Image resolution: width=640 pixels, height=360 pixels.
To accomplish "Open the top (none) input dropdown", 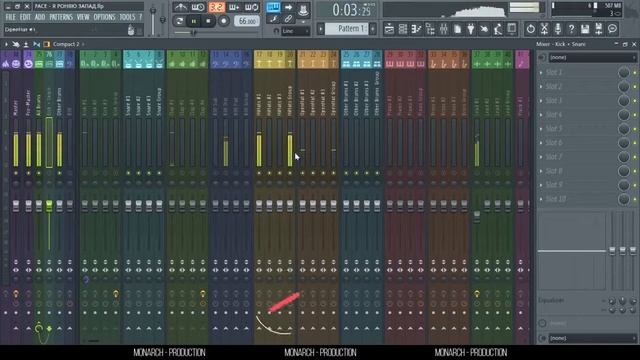I will 592,58.
